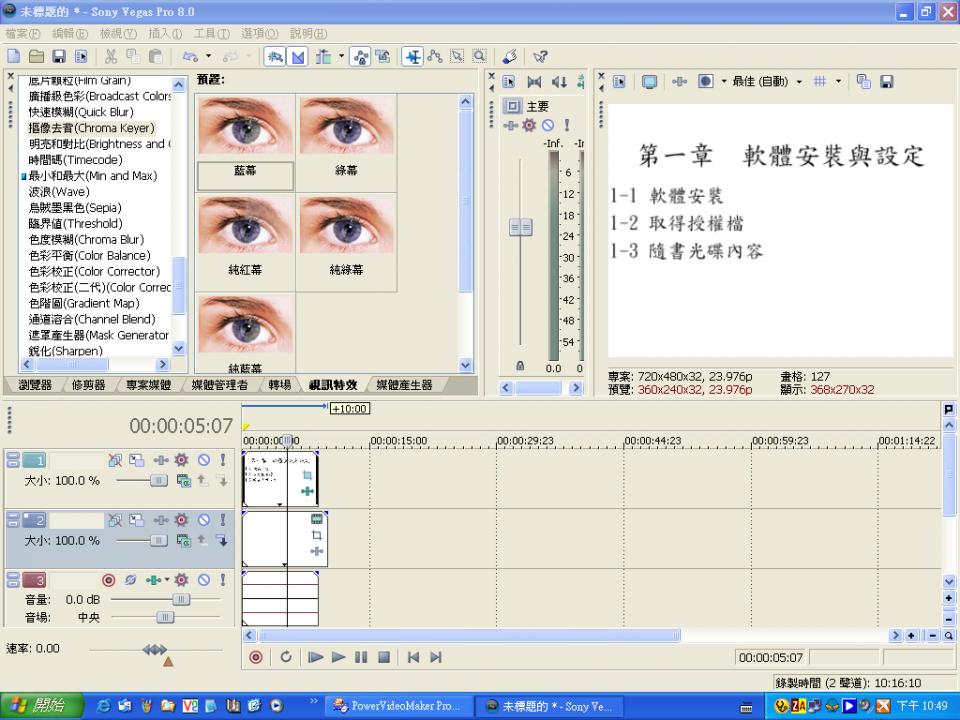Solo video track 2
The image size is (960, 720).
tap(221, 519)
